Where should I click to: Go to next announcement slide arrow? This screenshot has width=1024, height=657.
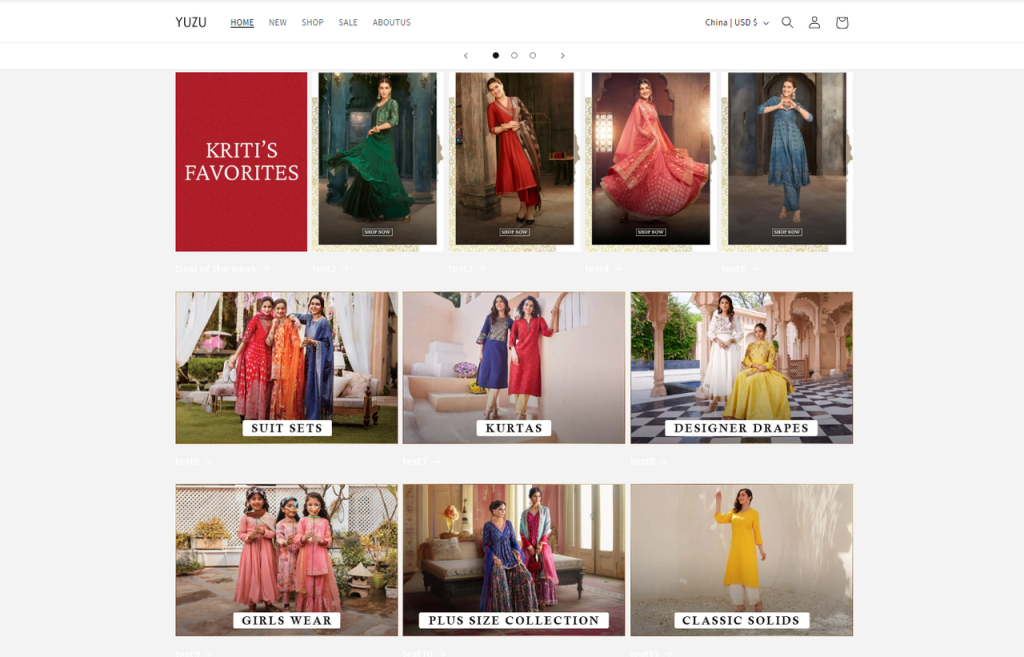coord(562,56)
